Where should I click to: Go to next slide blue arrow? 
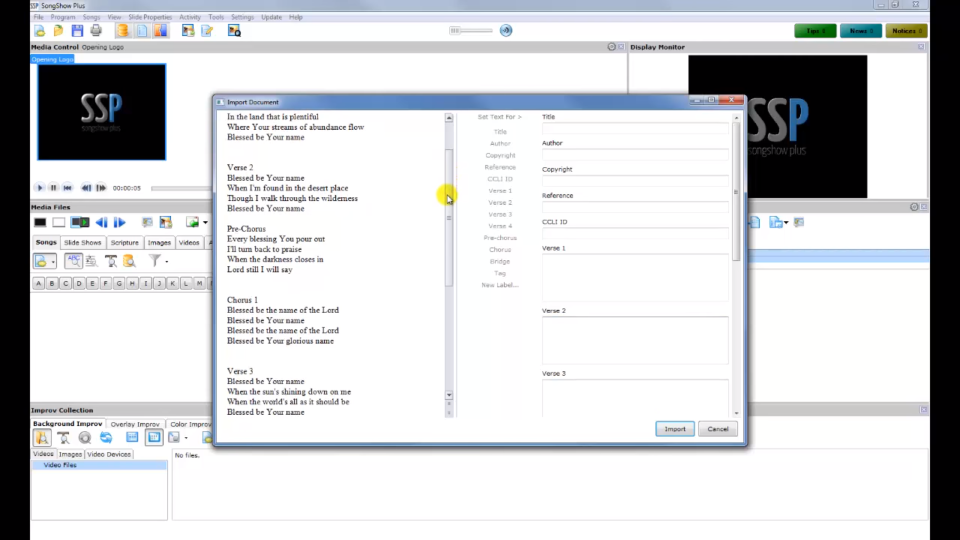click(119, 222)
